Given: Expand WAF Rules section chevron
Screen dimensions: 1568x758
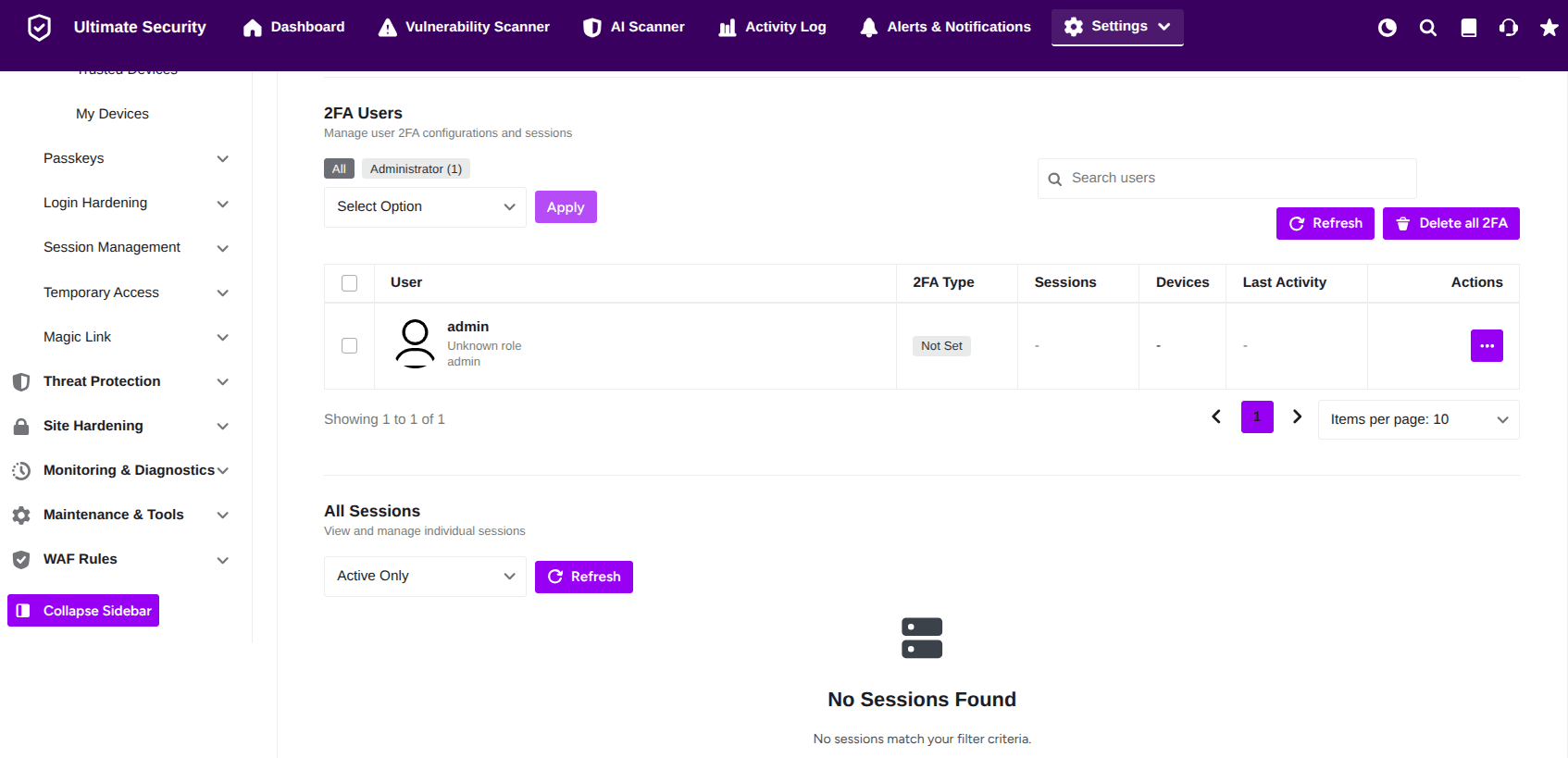Looking at the screenshot, I should 222,560.
